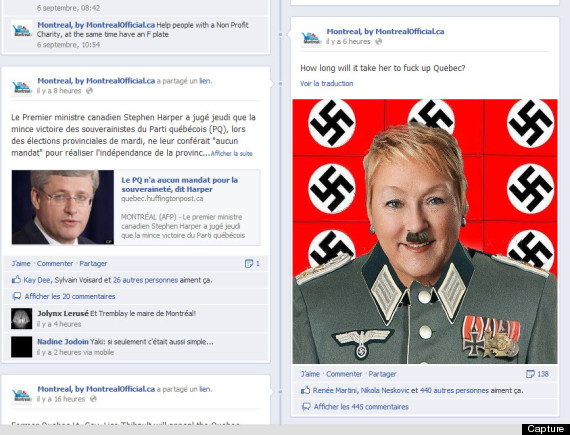Click '6 septembre, 08:42' timestamp

(x=68, y=8)
